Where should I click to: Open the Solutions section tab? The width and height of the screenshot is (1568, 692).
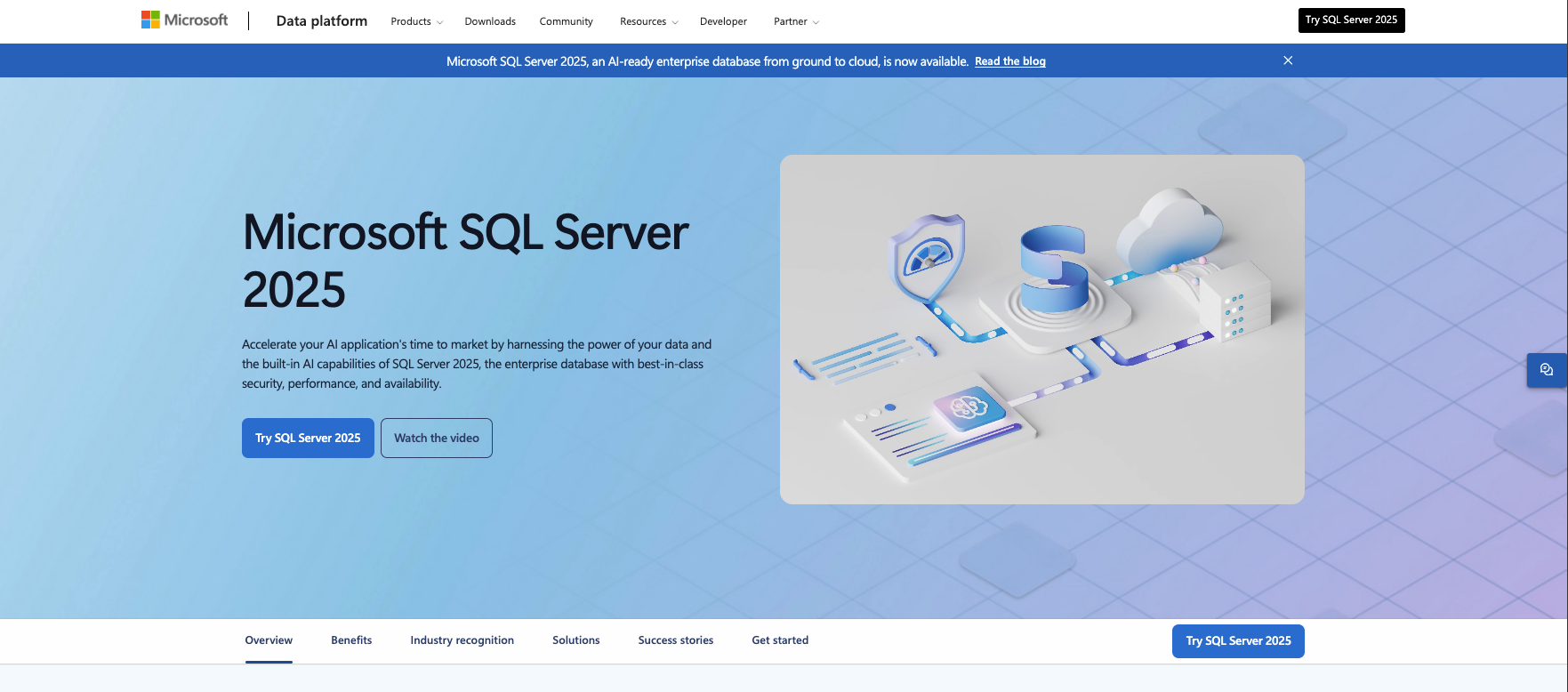coord(575,640)
